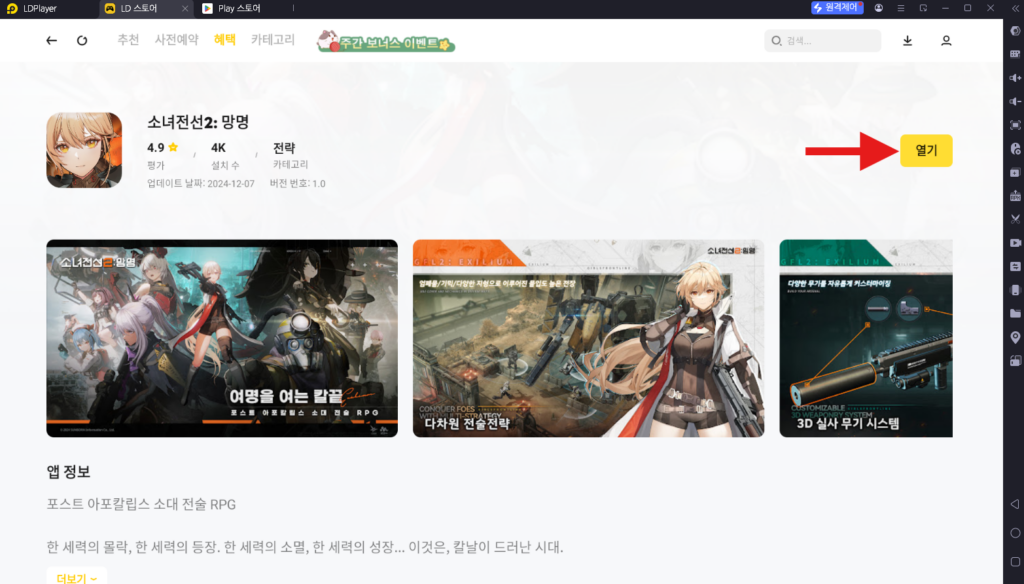Open the title bar hamburger menu
Screen dimensions: 1024x584
pos(901,8)
